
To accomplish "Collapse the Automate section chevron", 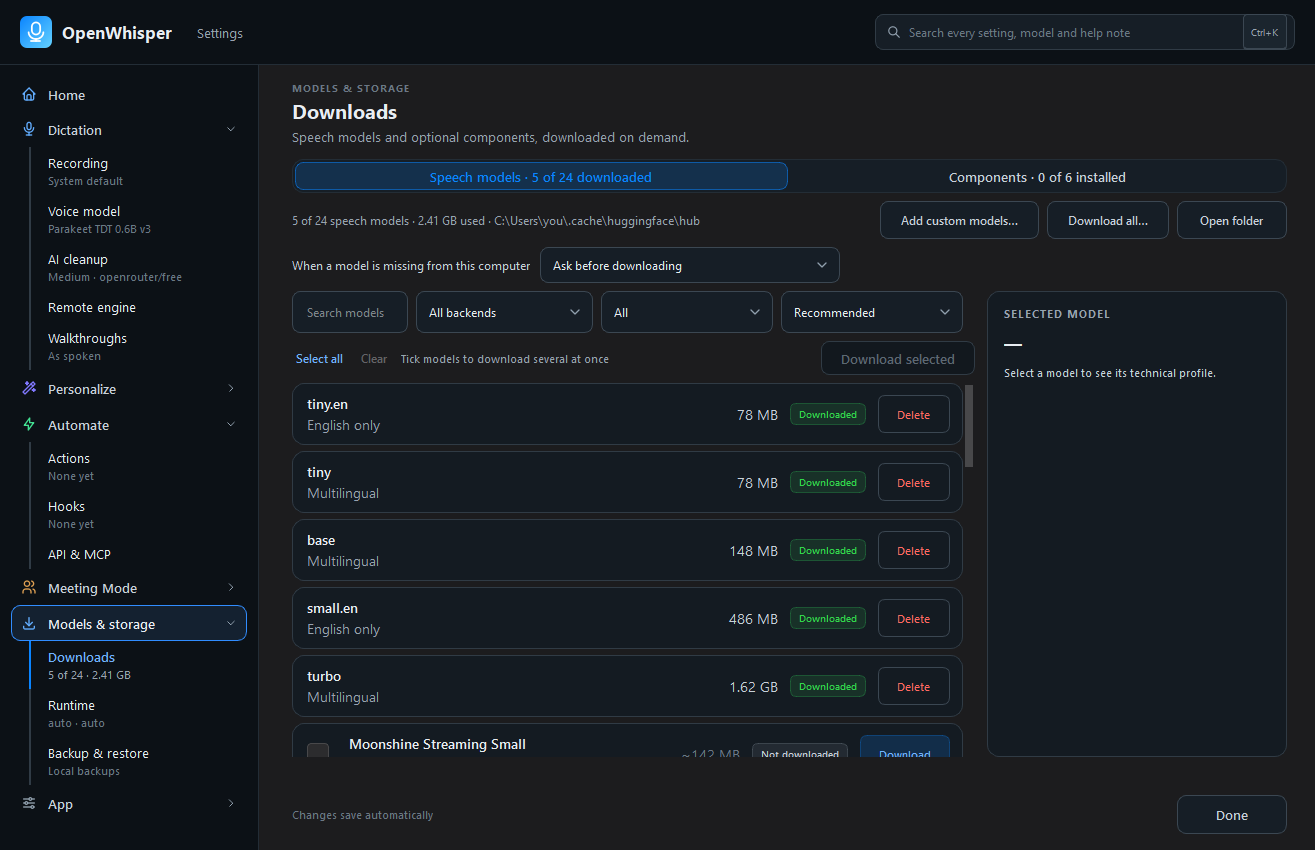I will point(231,425).
